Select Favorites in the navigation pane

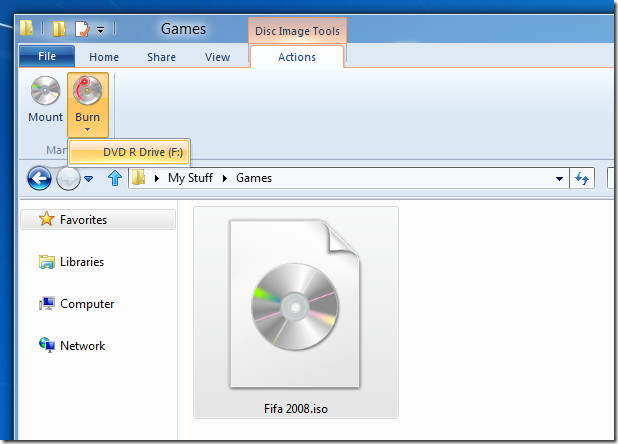pyautogui.click(x=98, y=219)
